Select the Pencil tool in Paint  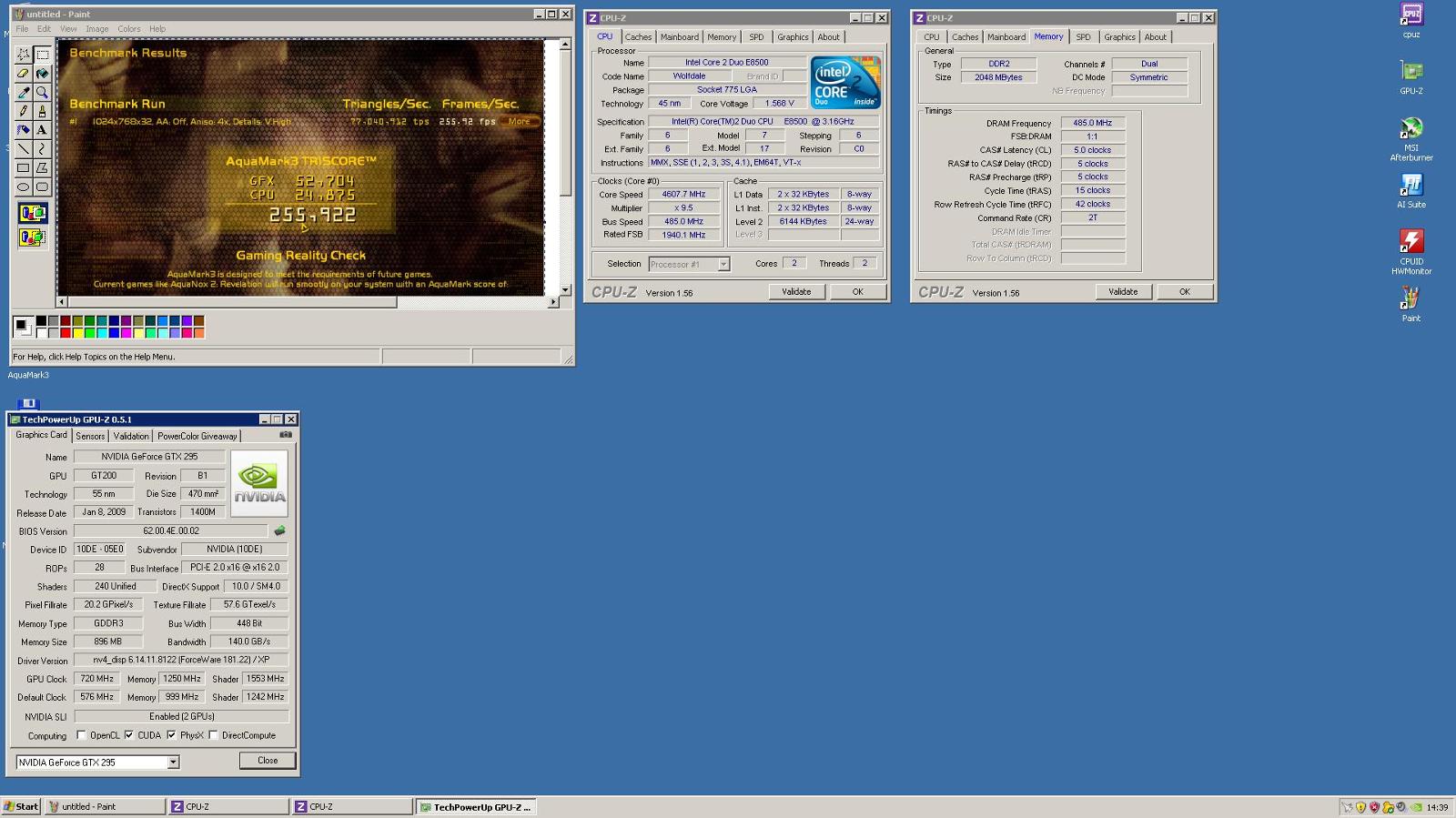[x=23, y=111]
